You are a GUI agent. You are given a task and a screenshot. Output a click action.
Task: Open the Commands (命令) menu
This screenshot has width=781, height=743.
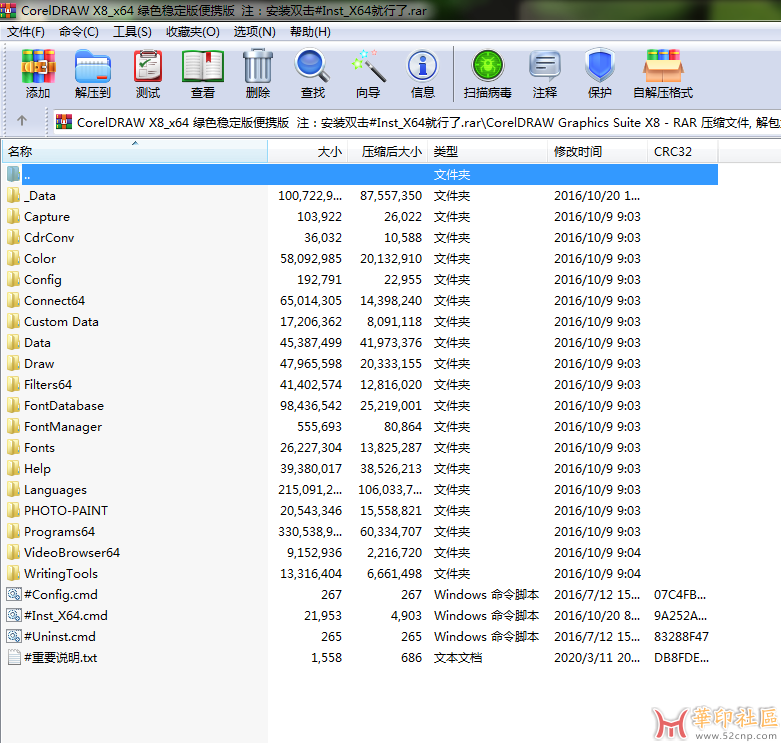[x=79, y=32]
